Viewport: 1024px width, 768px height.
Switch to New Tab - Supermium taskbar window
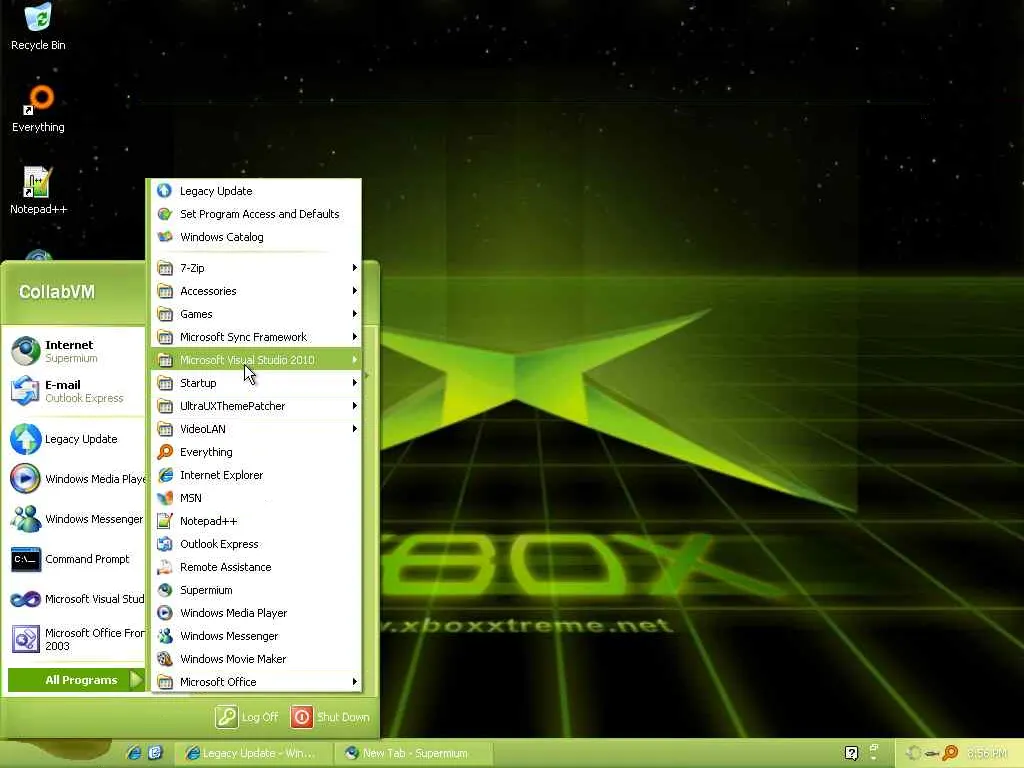tap(413, 753)
